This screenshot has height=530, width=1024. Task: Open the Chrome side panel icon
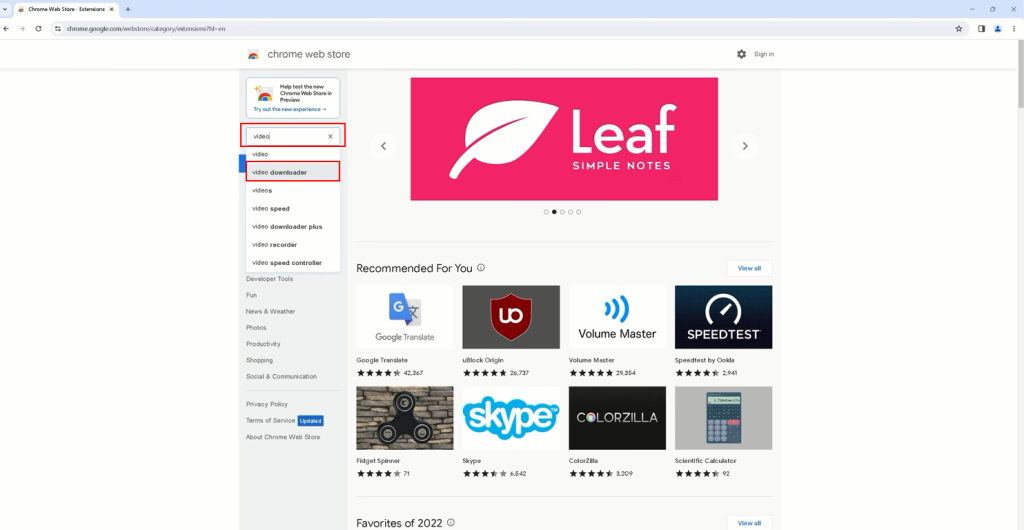(981, 28)
